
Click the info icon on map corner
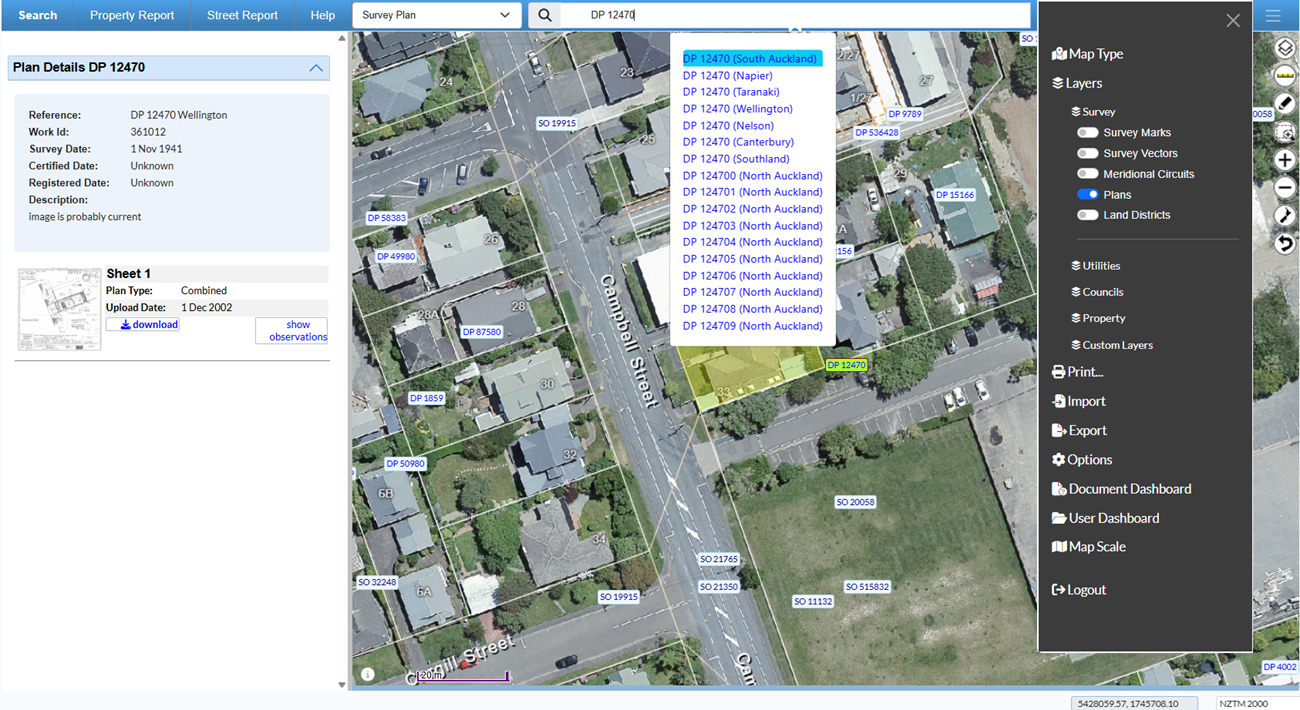368,674
